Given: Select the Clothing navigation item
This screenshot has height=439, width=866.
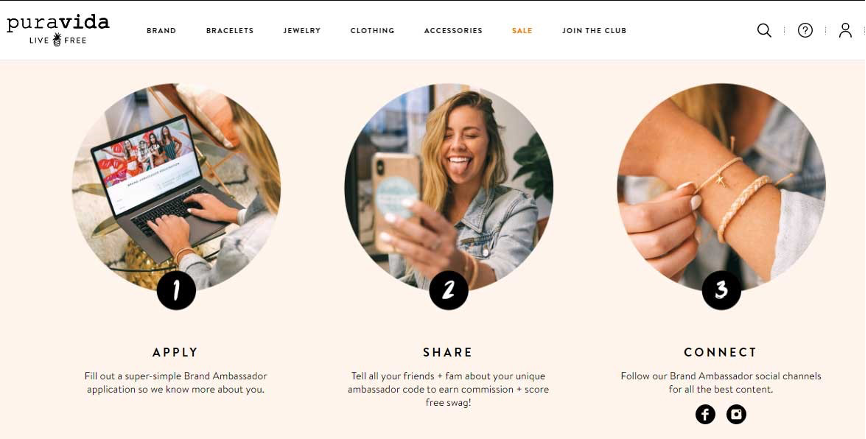Looking at the screenshot, I should 372,30.
